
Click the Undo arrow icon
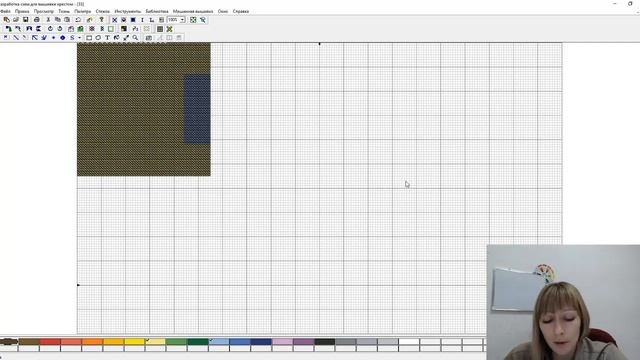pos(78,20)
